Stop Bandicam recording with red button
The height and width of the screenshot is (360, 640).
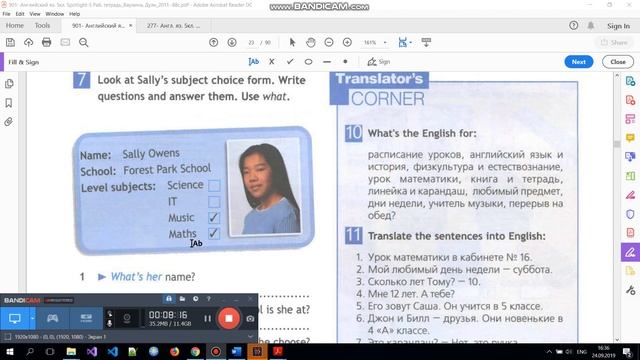pos(229,318)
